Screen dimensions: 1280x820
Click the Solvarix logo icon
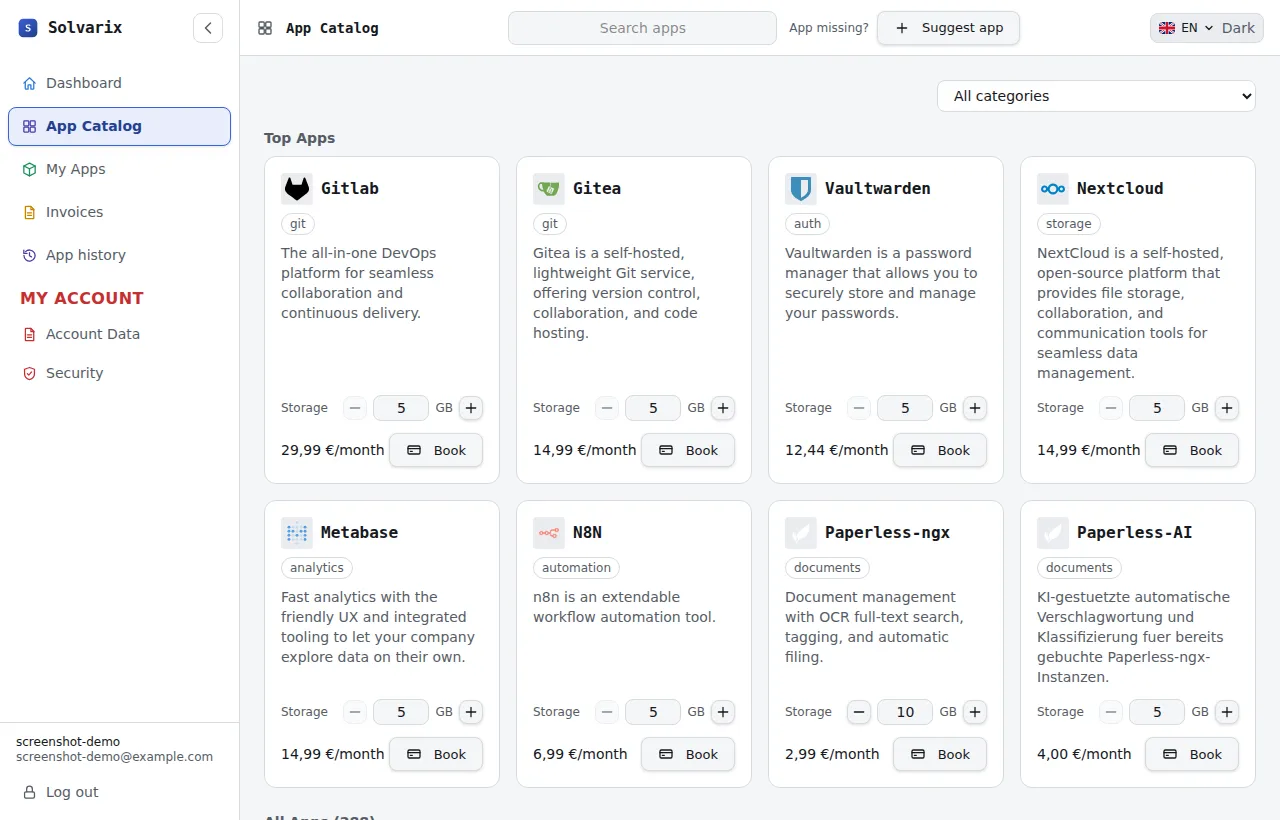point(28,28)
